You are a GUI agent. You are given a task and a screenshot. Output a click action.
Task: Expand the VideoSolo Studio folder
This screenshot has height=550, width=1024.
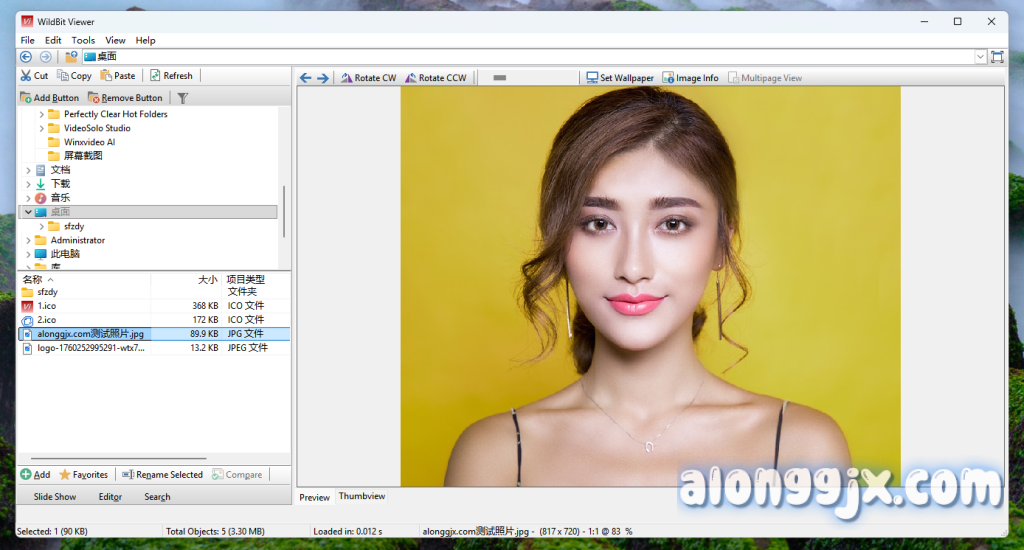coord(42,128)
